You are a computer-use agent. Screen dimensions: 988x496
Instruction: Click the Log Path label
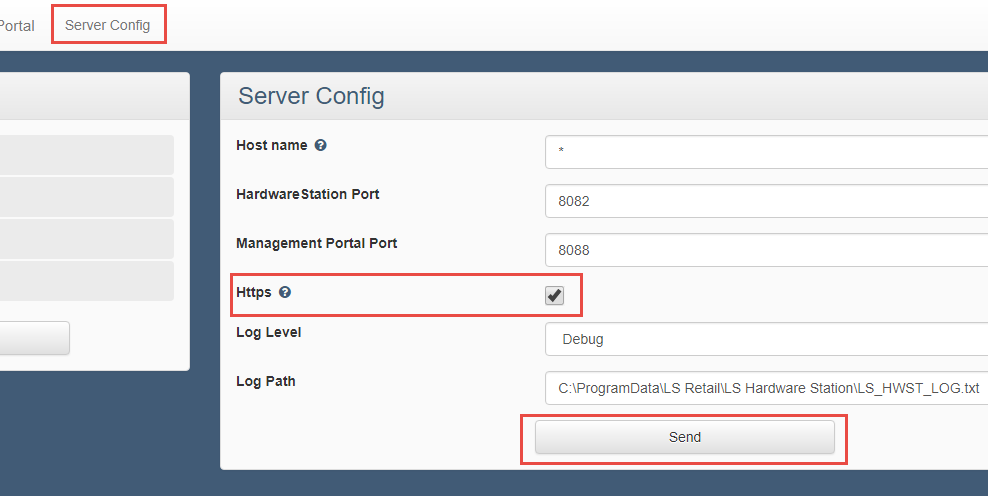click(265, 381)
